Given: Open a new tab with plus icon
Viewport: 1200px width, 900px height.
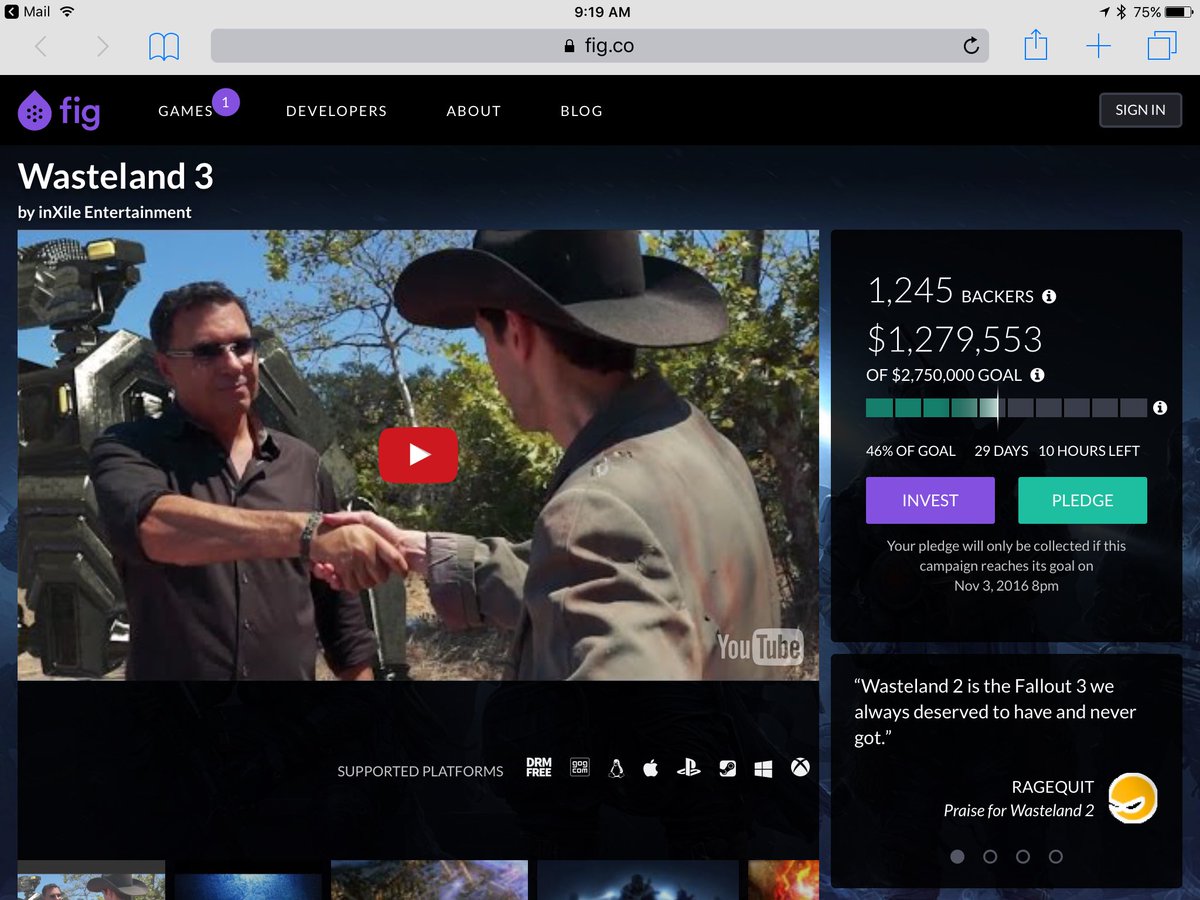Looking at the screenshot, I should click(1098, 46).
